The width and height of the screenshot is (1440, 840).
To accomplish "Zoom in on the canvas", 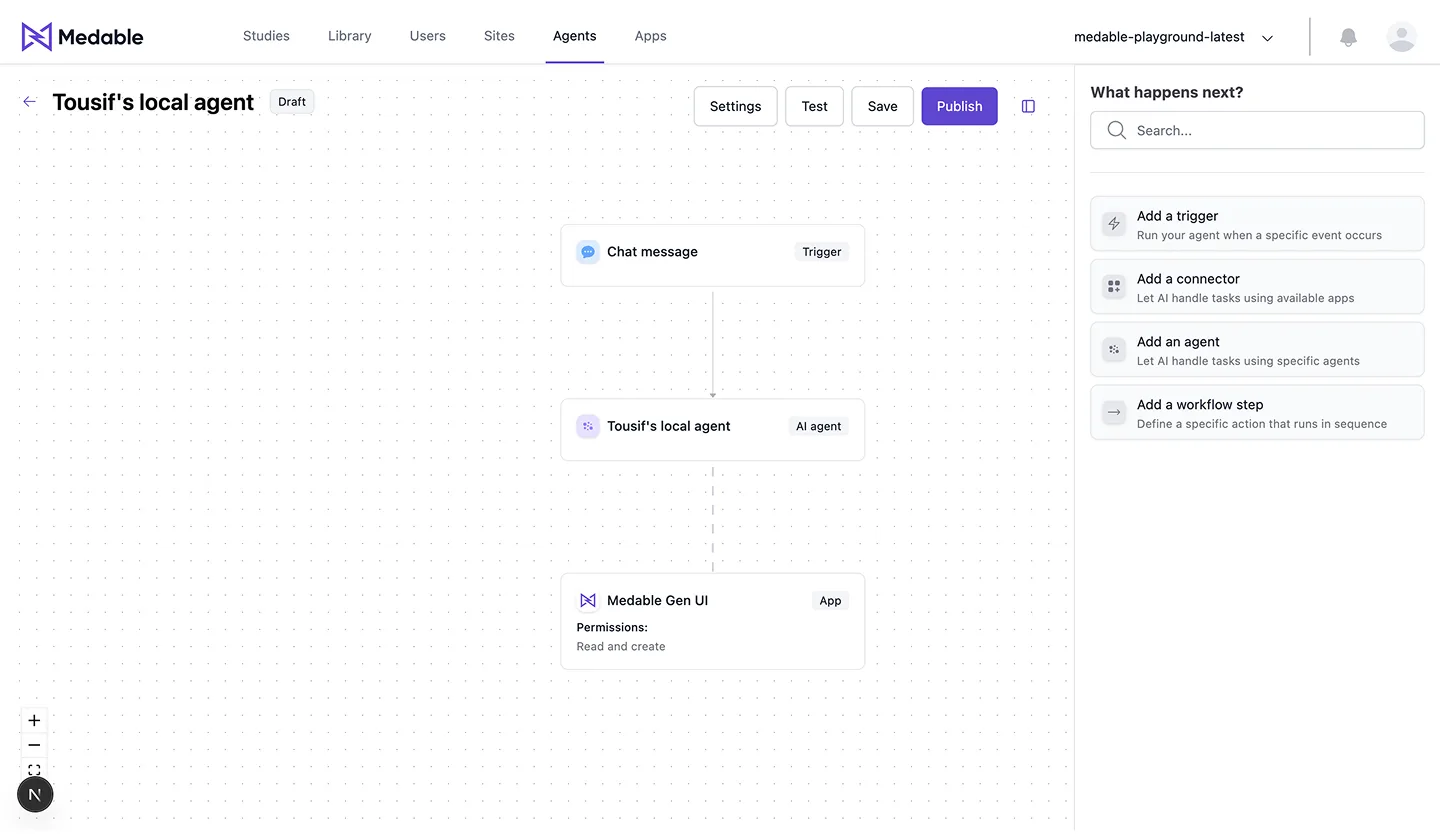I will [34, 721].
